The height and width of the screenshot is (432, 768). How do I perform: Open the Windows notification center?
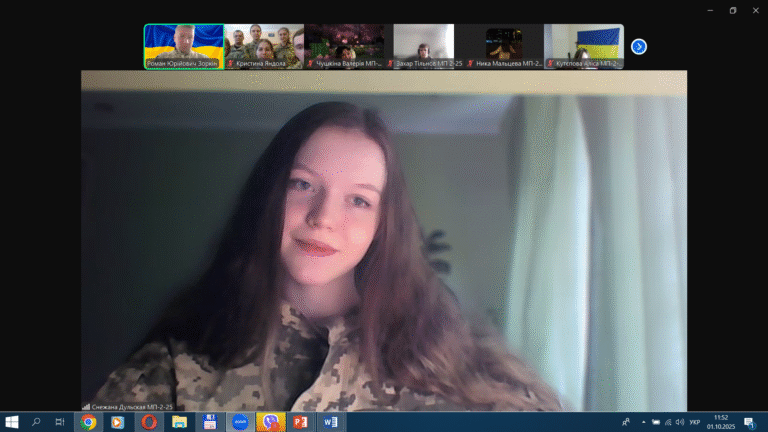[x=749, y=422]
